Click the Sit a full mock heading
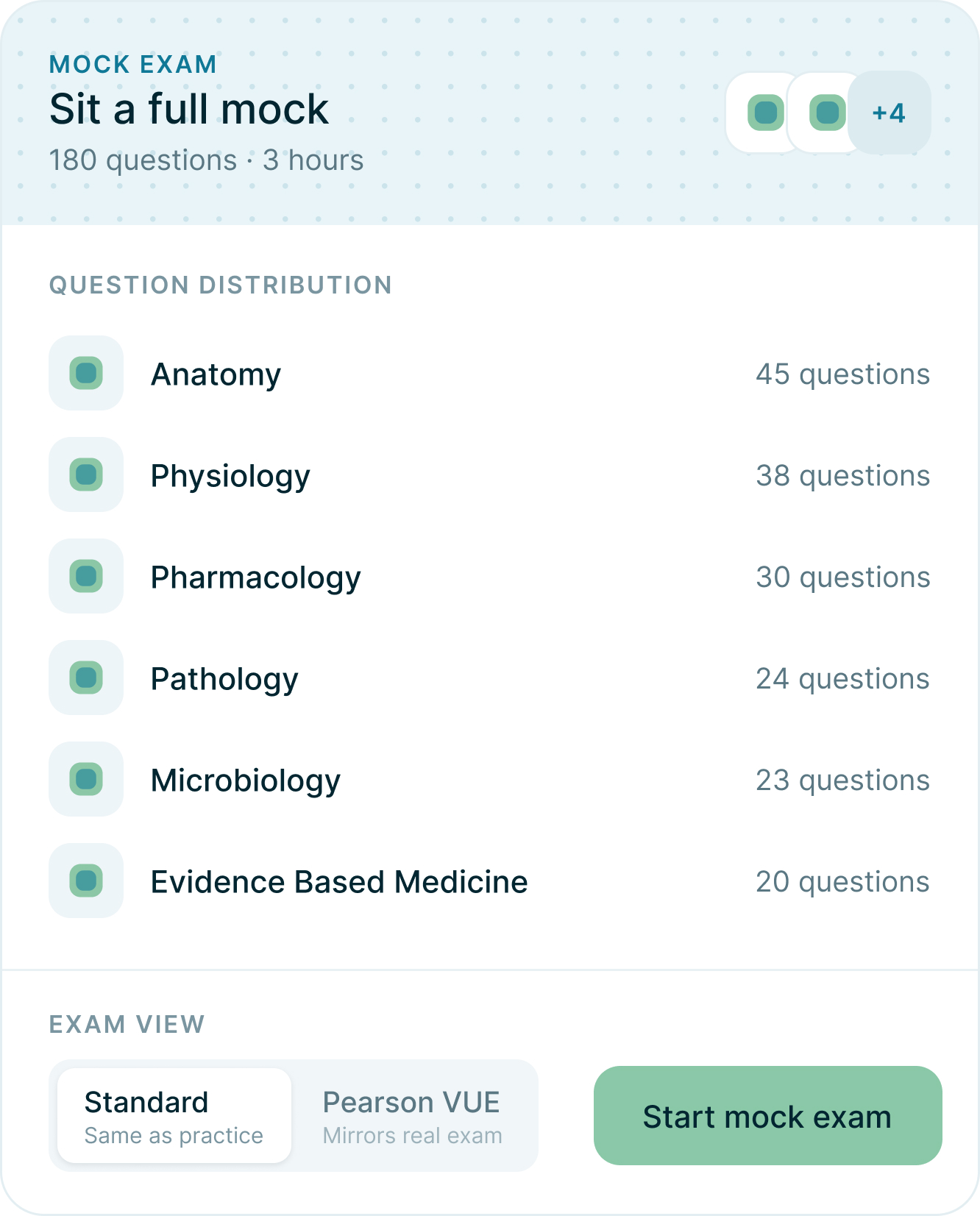This screenshot has width=980, height=1216. (189, 109)
